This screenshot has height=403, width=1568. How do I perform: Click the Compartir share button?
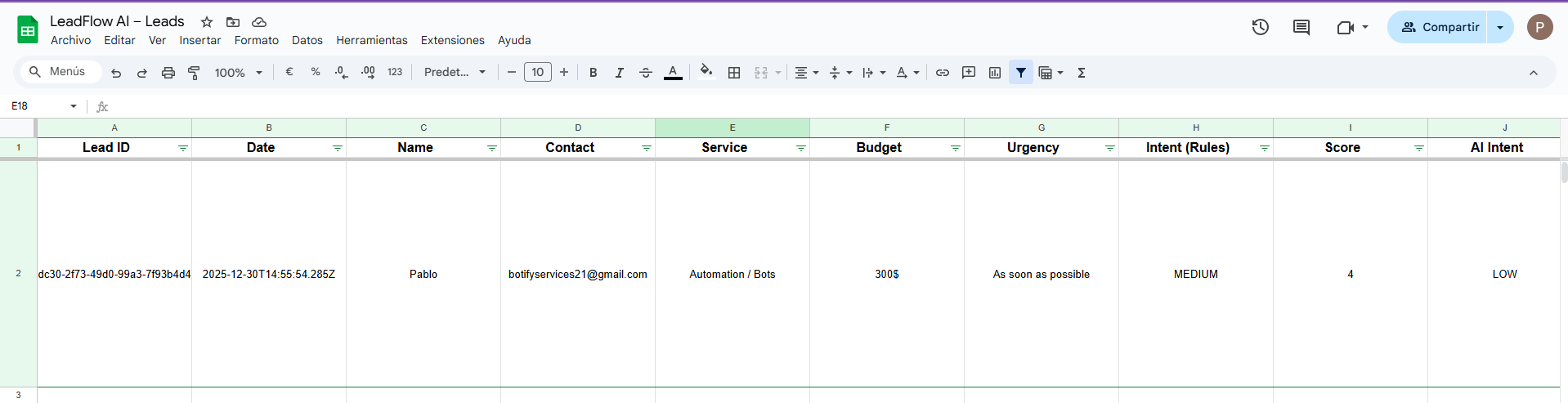1437,27
